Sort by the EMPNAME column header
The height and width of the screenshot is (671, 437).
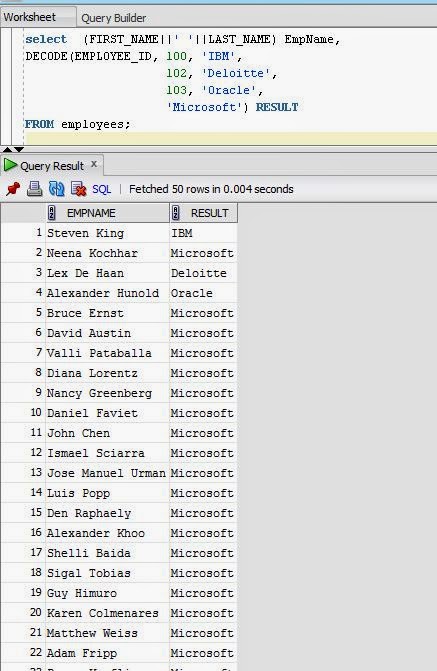click(x=107, y=213)
